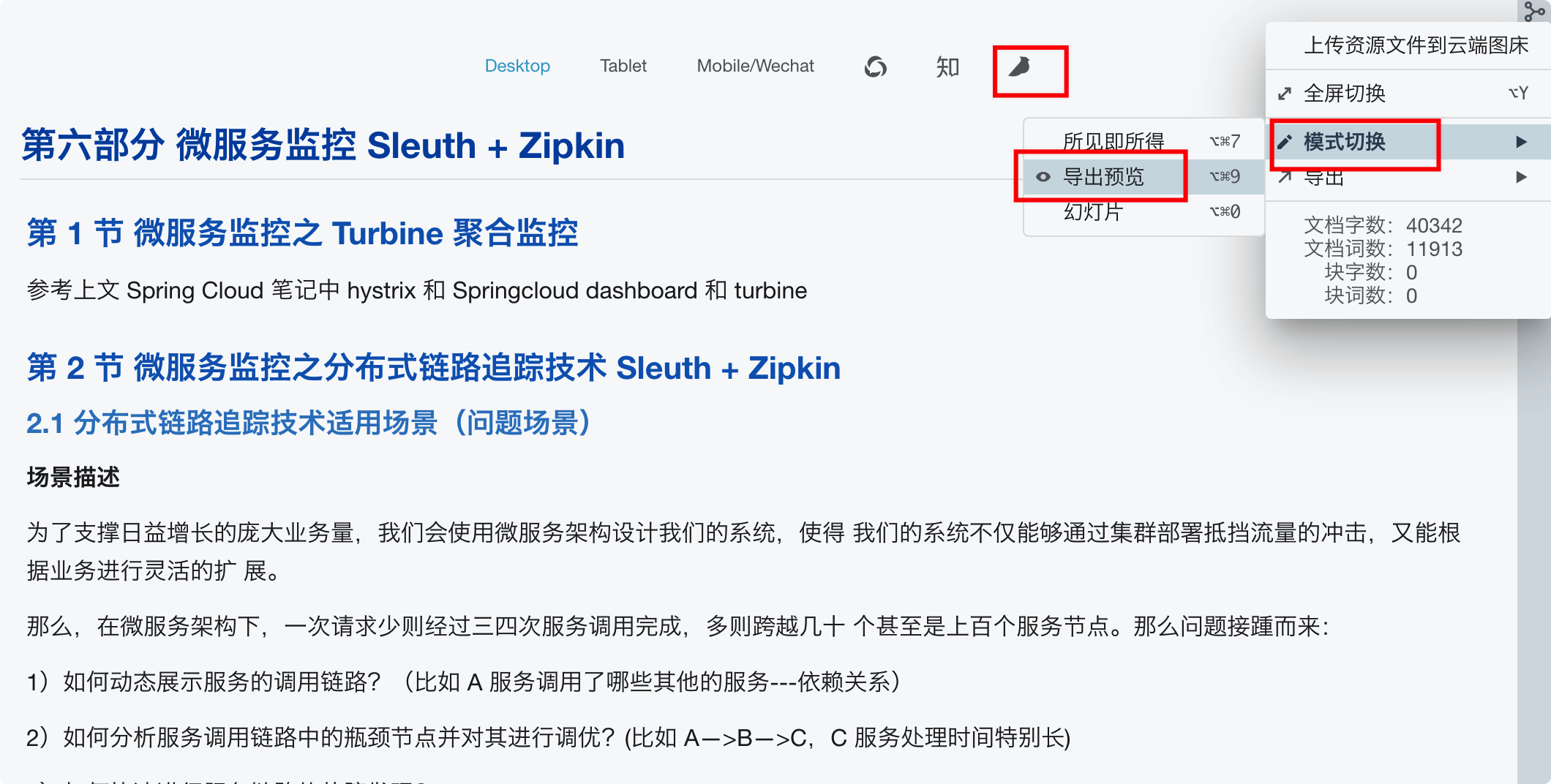
Task: Choose 幻灯片 slideshow mode
Action: 1144,211
